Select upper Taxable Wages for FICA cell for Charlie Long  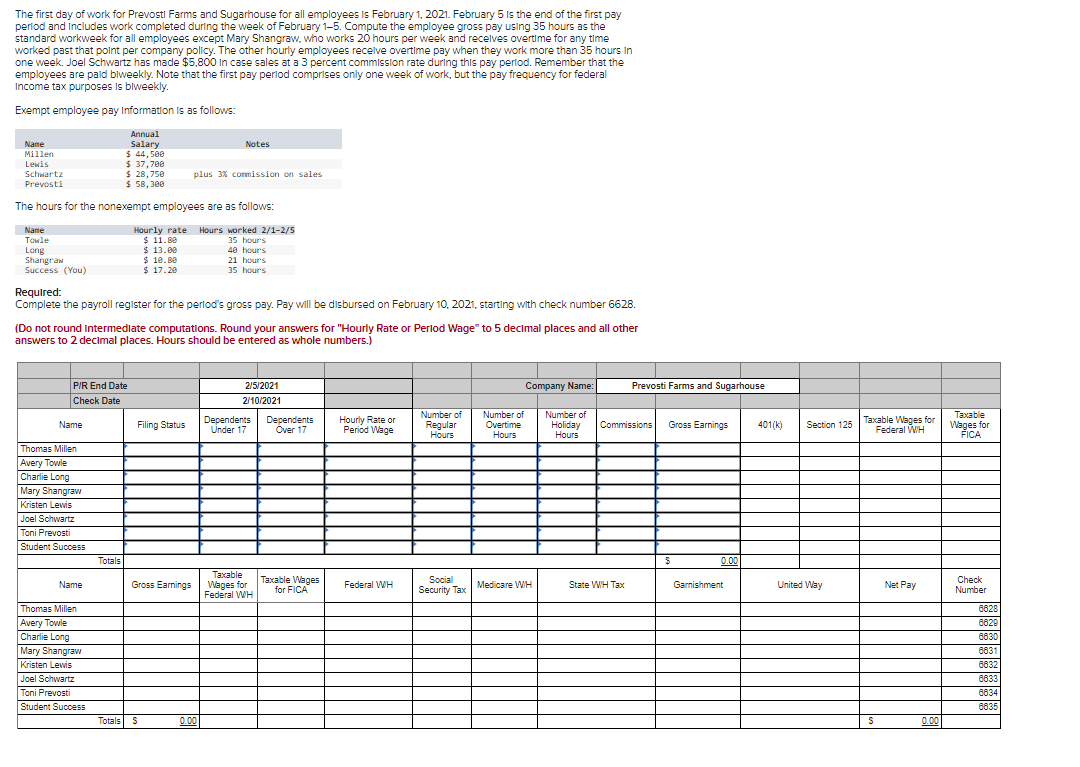click(x=970, y=477)
